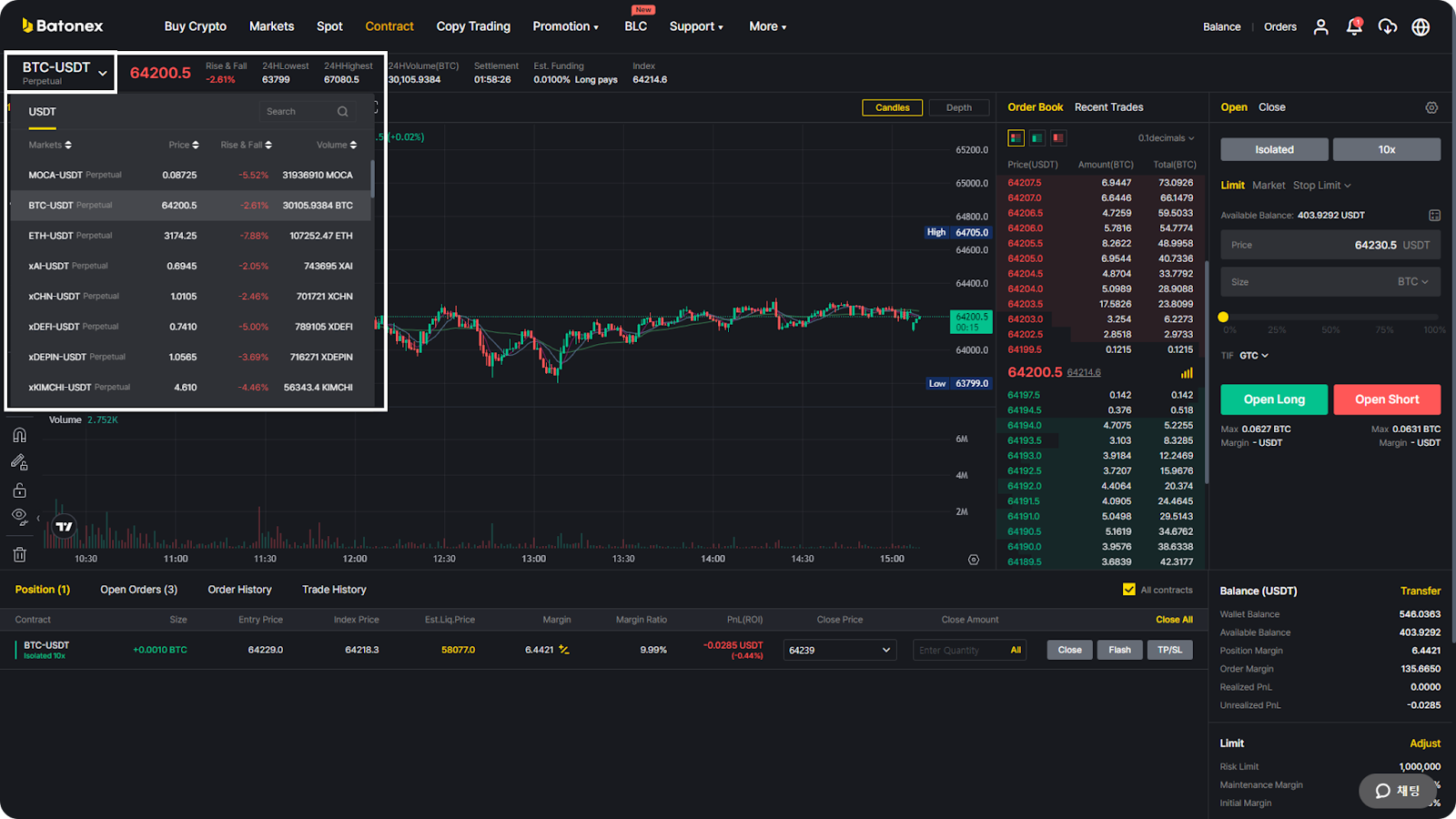Edit margin pencil icon in position row
The height and width of the screenshot is (819, 1456).
(564, 650)
